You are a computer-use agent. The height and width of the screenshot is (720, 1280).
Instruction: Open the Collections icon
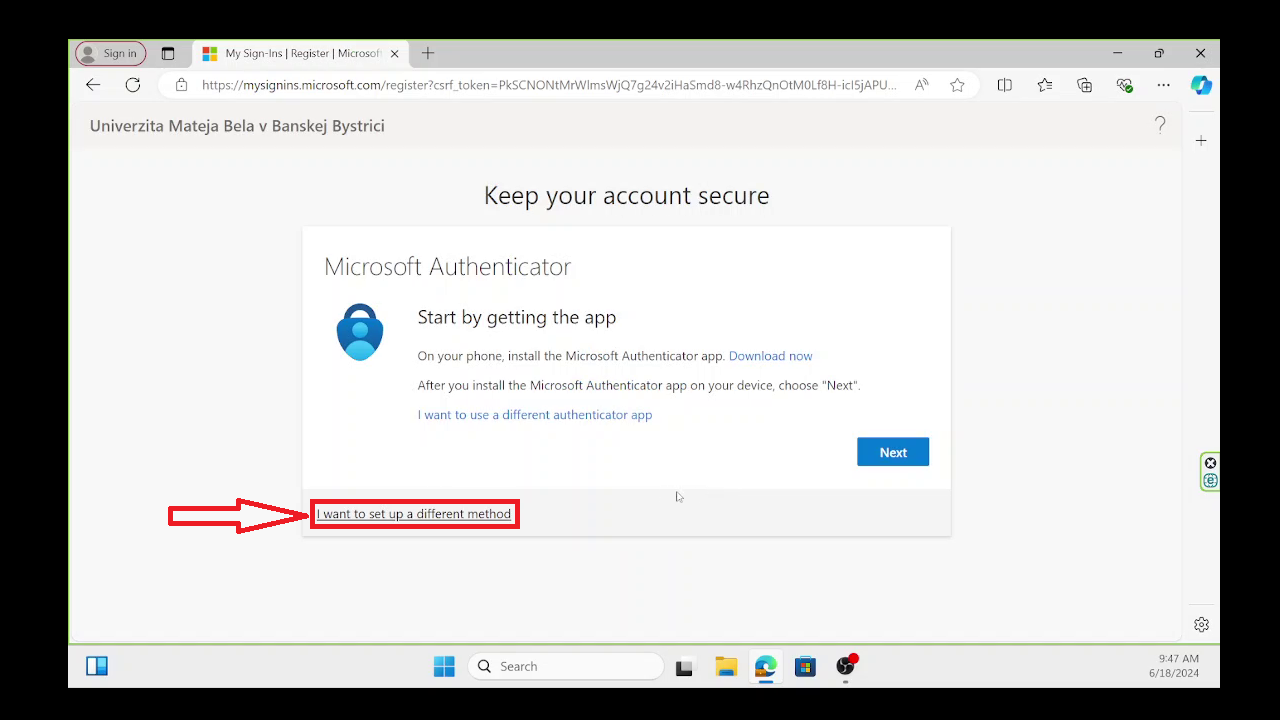coord(1084,85)
